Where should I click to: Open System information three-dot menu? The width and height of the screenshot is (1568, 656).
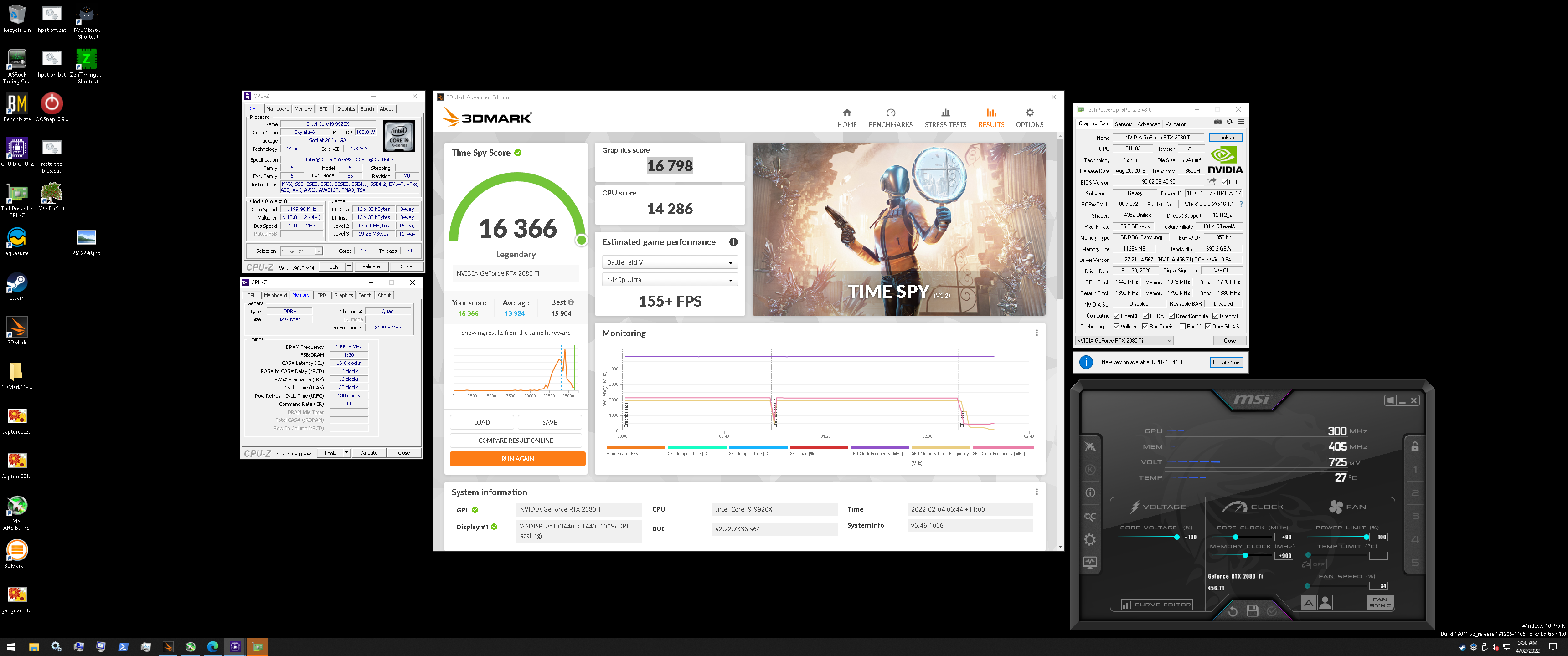[x=1037, y=492]
